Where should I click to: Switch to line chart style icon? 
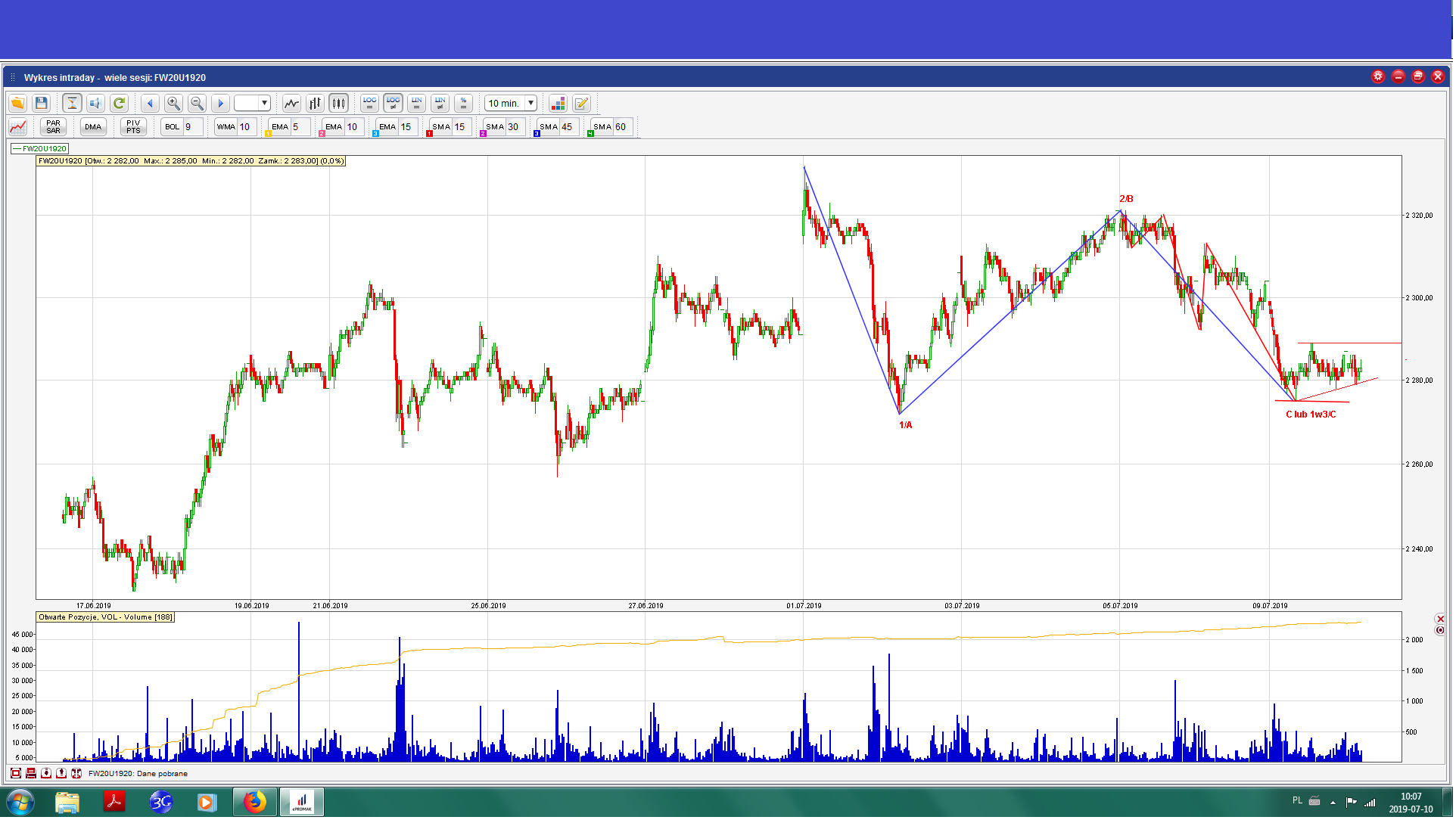coord(291,104)
